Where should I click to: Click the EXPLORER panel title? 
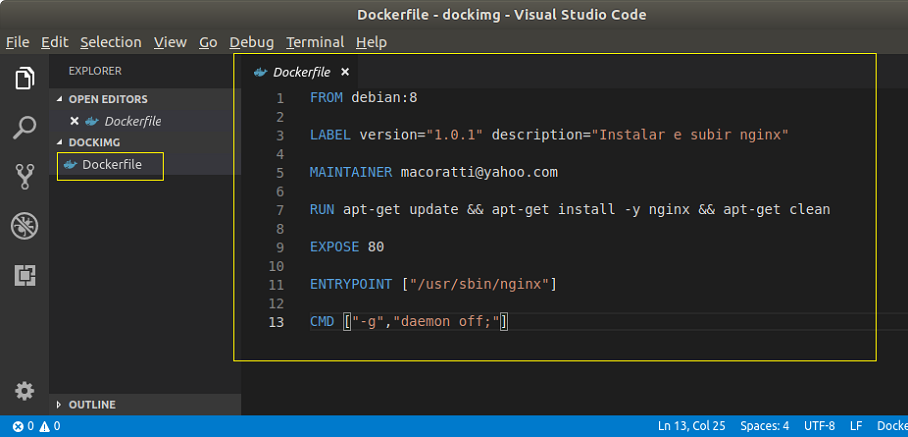pyautogui.click(x=95, y=71)
